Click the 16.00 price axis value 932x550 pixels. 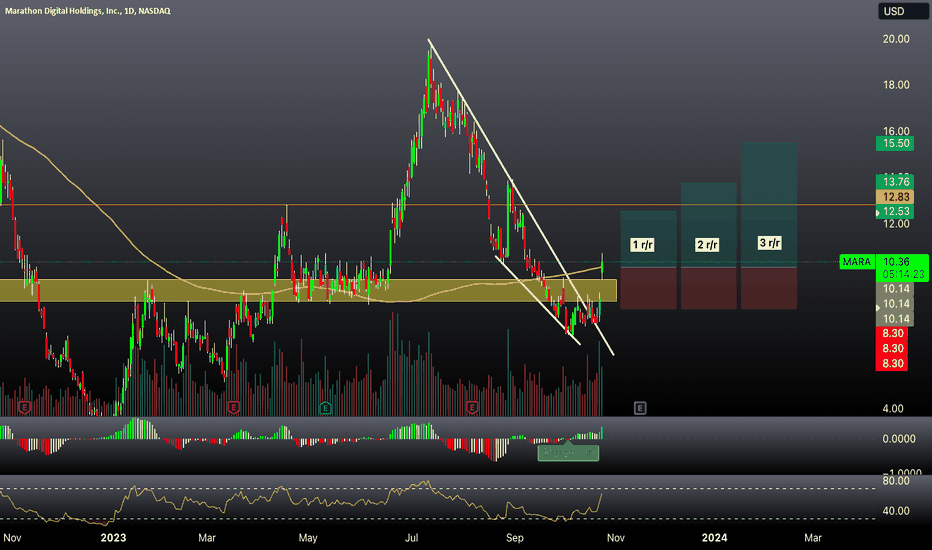pyautogui.click(x=896, y=131)
